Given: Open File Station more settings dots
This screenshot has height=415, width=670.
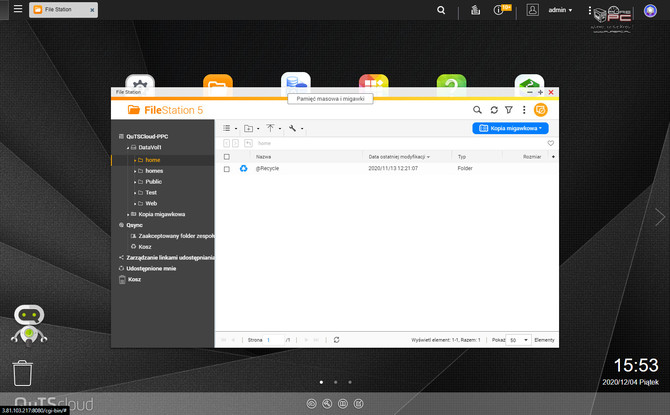Looking at the screenshot, I should 524,110.
